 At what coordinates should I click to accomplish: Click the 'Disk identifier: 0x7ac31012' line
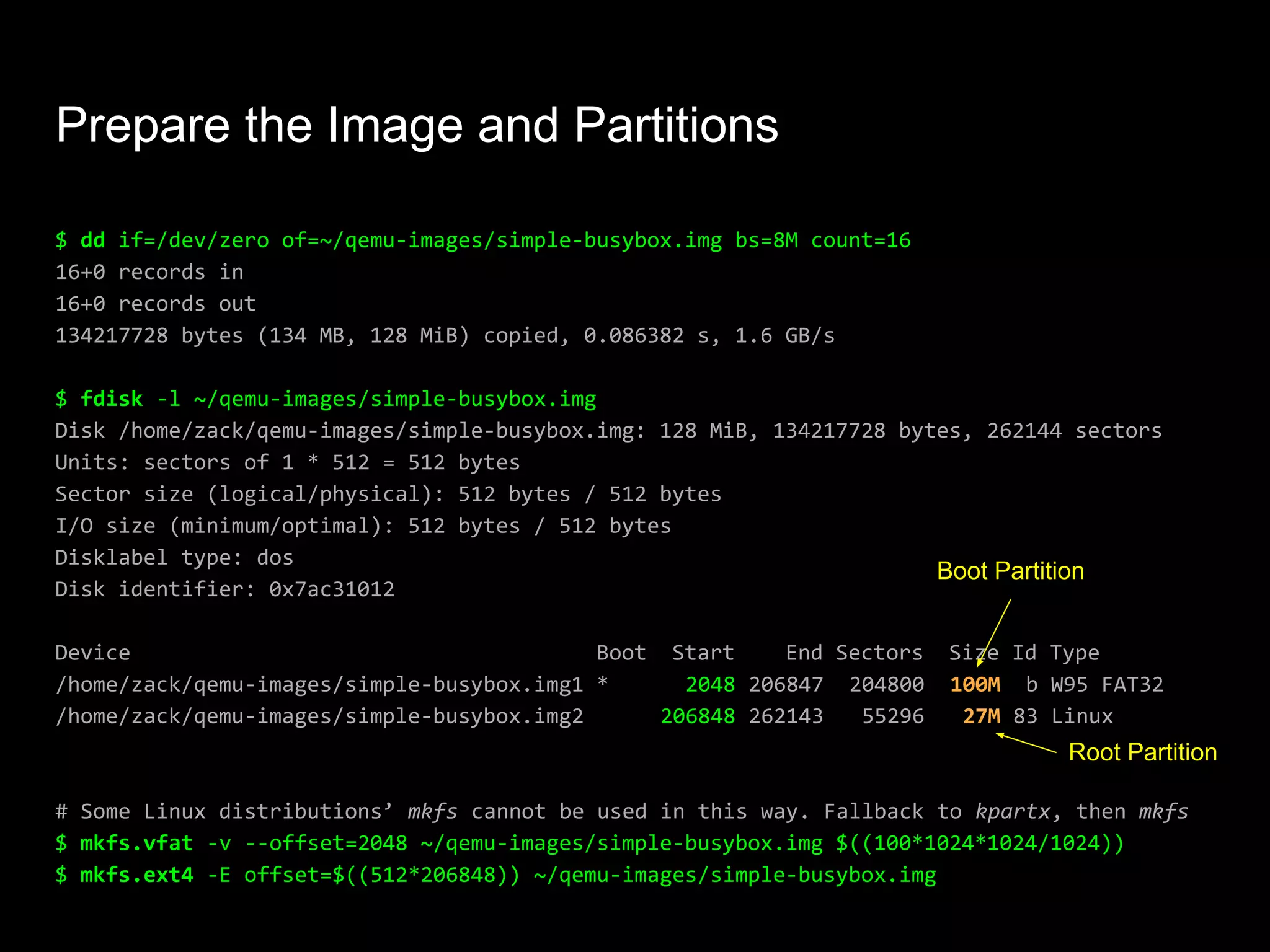tap(224, 589)
